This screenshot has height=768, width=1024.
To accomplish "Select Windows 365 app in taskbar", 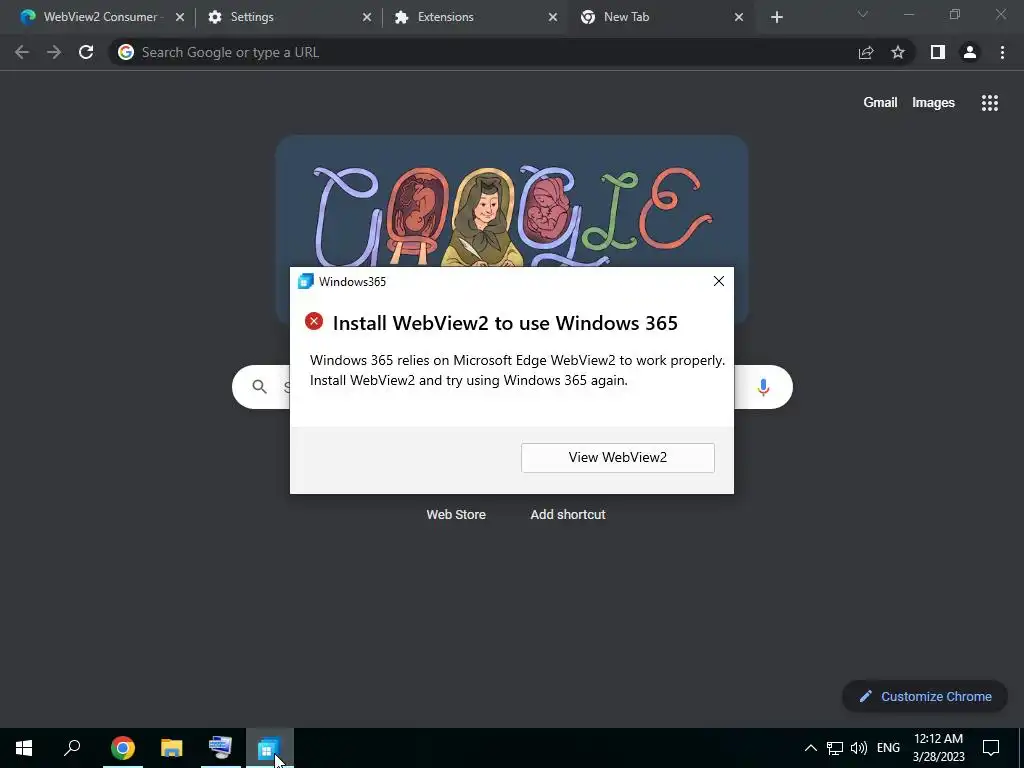I will click(269, 748).
